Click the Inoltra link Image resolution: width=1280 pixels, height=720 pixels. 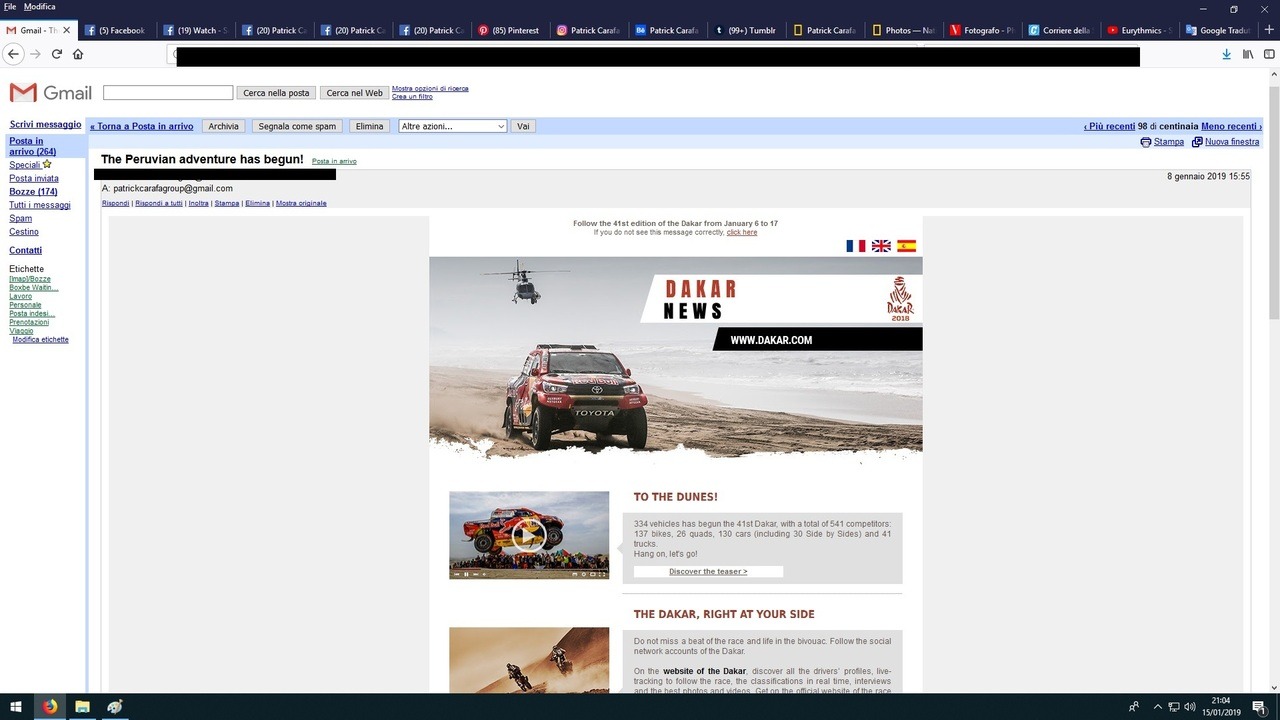point(198,203)
